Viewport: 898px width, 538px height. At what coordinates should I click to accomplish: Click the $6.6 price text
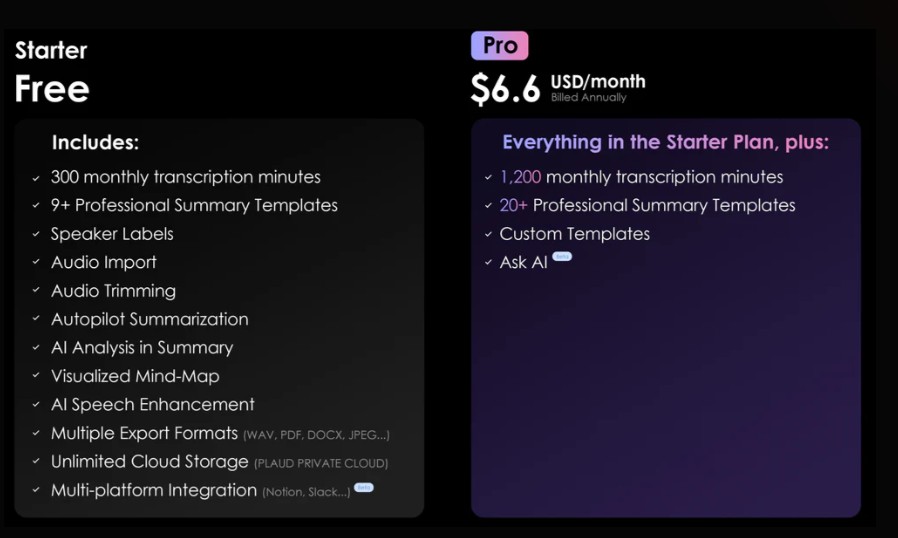coord(505,89)
